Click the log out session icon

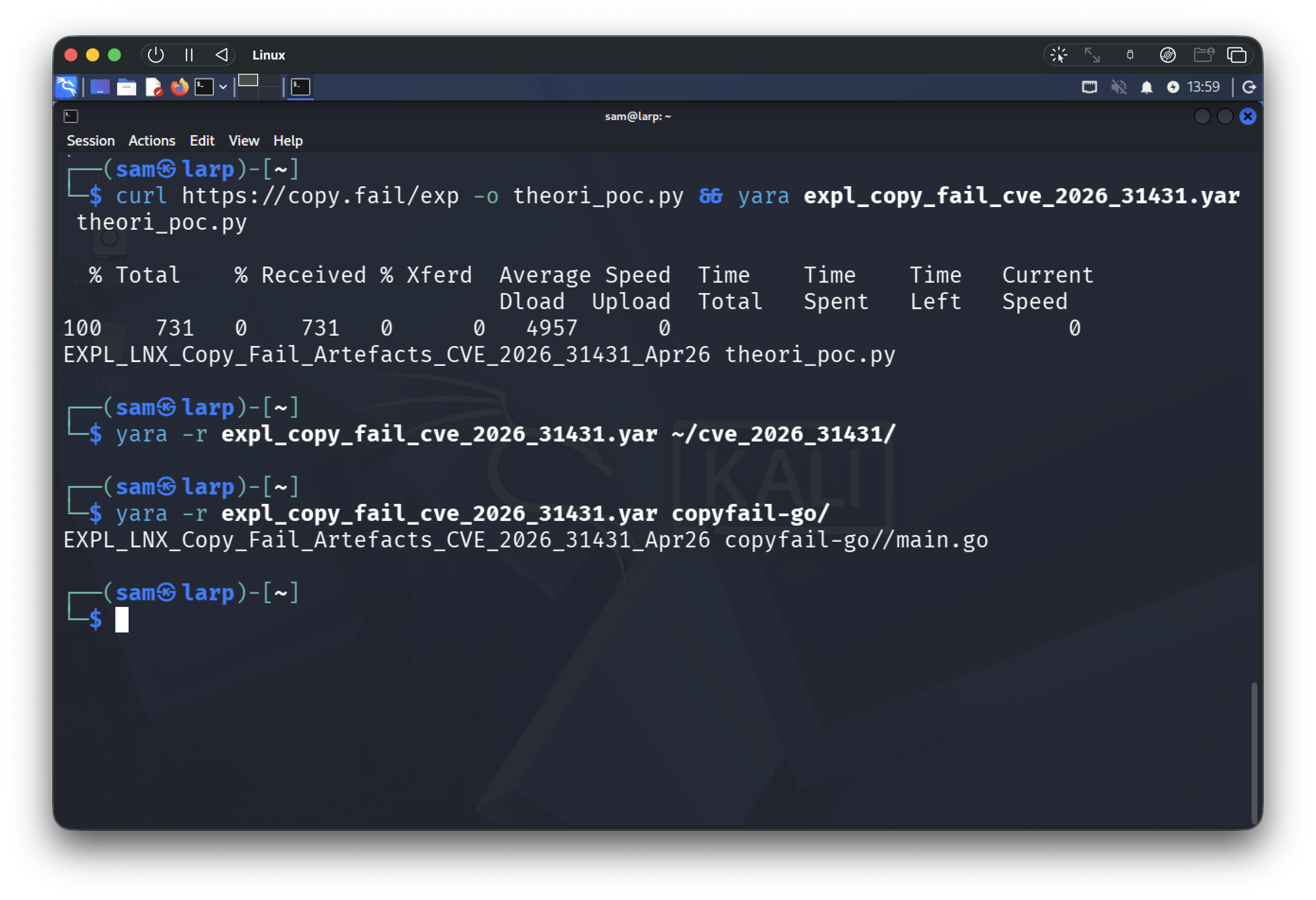(x=1249, y=87)
